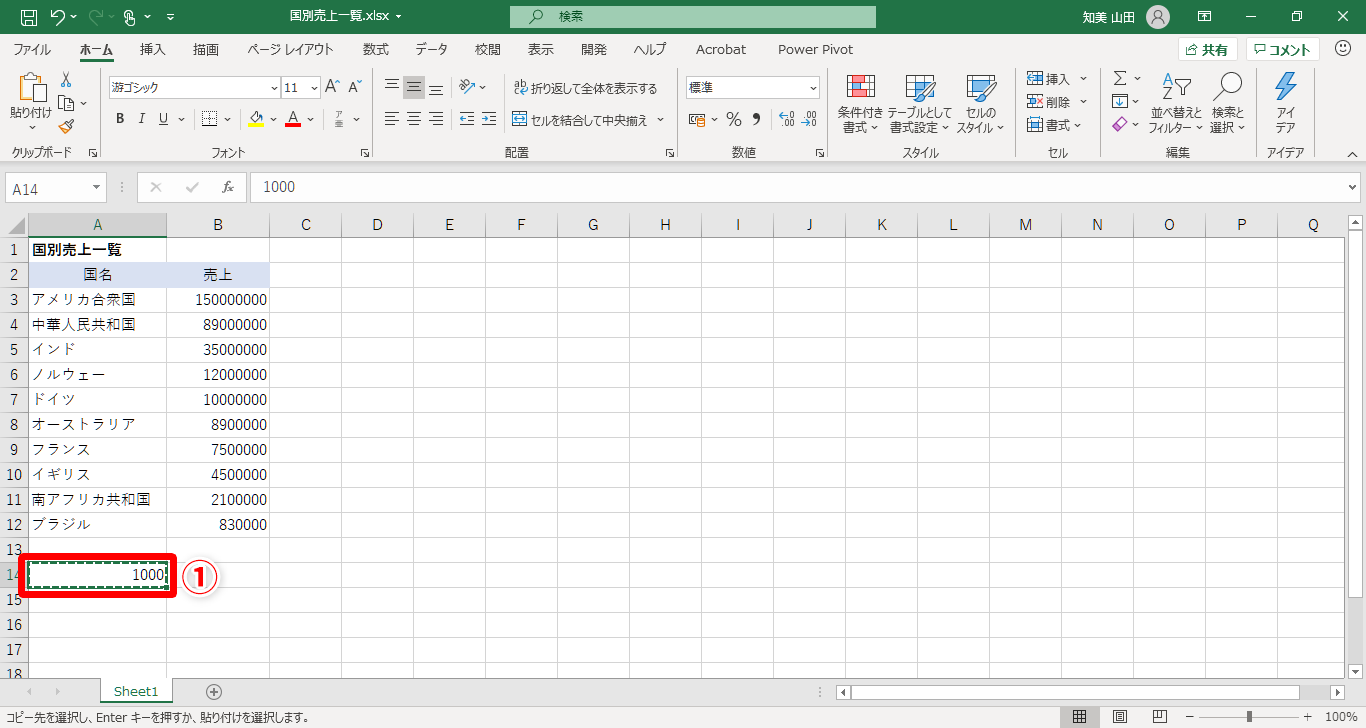Viewport: 1366px width, 728px height.
Task: Click the Format Painter brush icon
Action: [x=66, y=126]
